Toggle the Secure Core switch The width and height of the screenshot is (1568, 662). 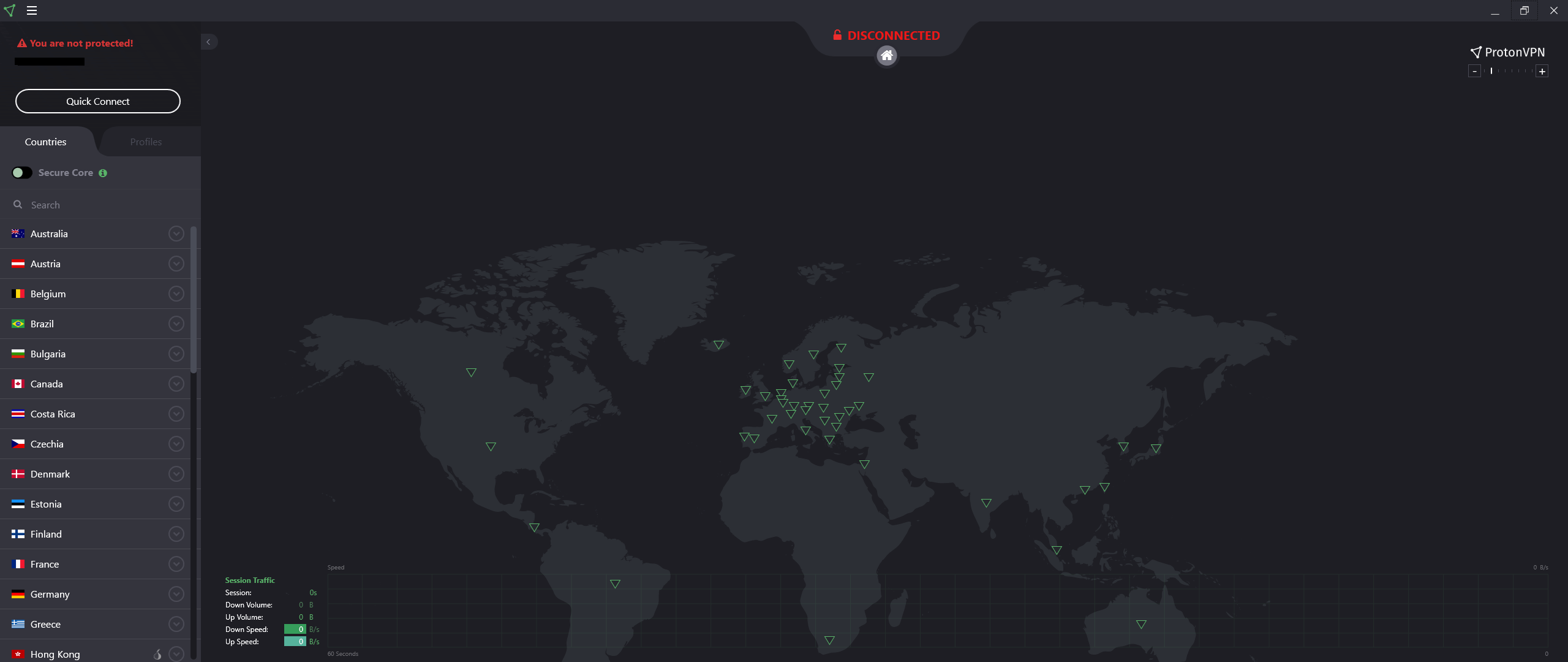(x=19, y=172)
